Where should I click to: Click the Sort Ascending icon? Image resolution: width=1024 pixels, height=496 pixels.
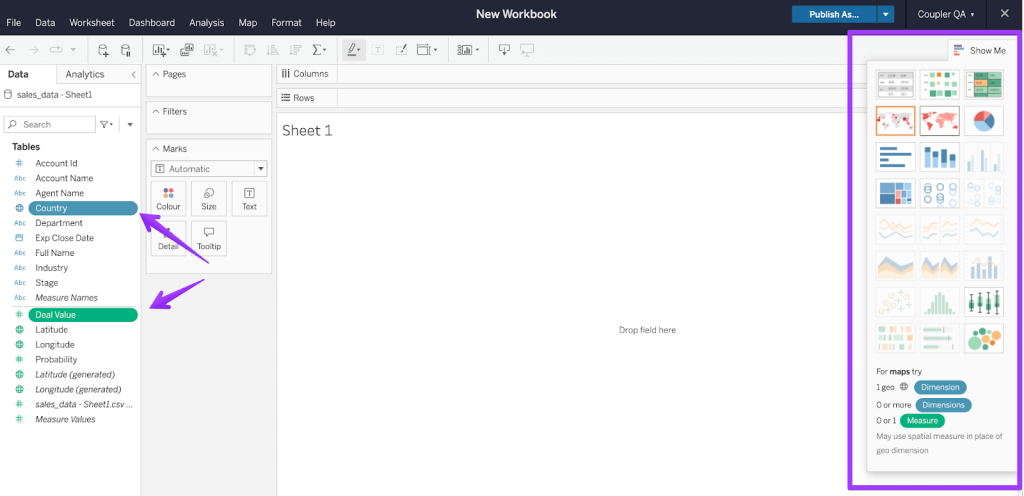(x=272, y=50)
